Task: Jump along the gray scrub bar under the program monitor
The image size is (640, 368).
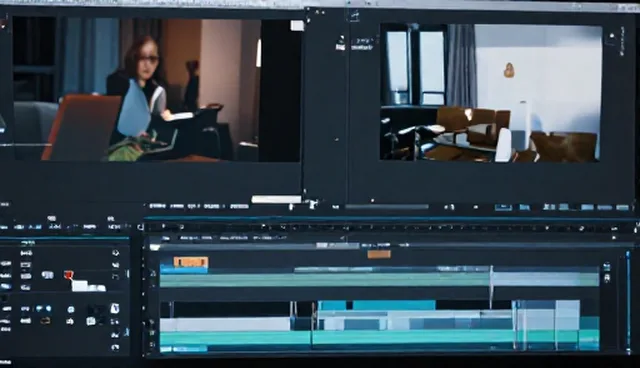Action: click(x=387, y=207)
